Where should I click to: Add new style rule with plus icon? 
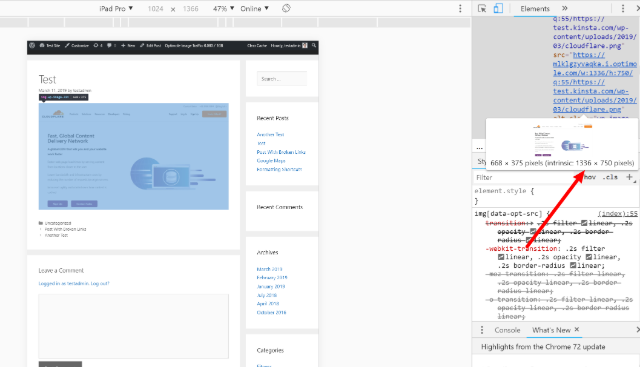tap(629, 177)
